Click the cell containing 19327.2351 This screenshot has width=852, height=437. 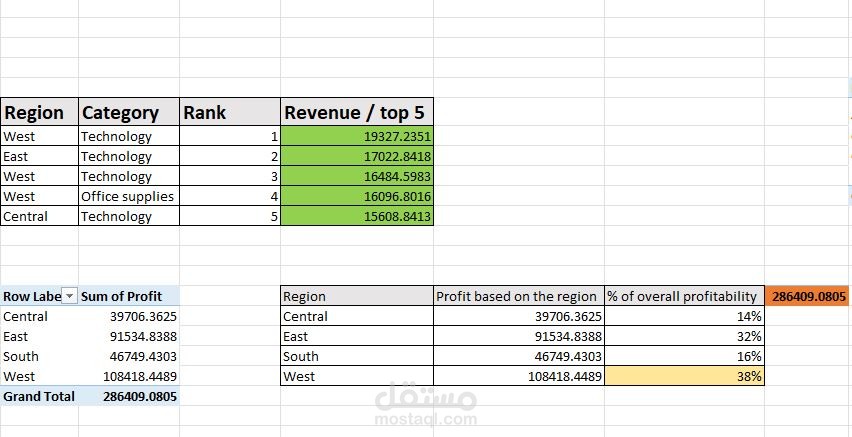357,136
